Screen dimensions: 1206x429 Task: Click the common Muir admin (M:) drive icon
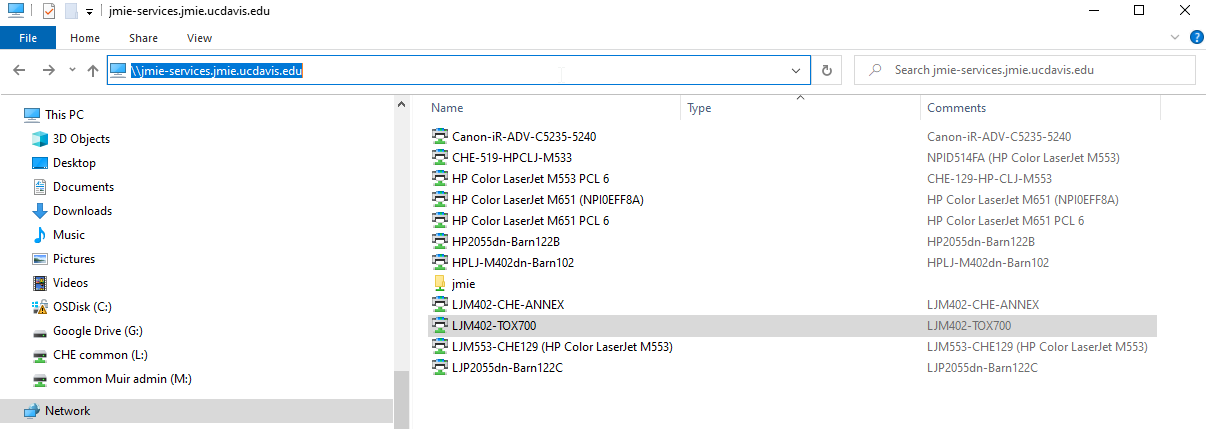pyautogui.click(x=40, y=379)
